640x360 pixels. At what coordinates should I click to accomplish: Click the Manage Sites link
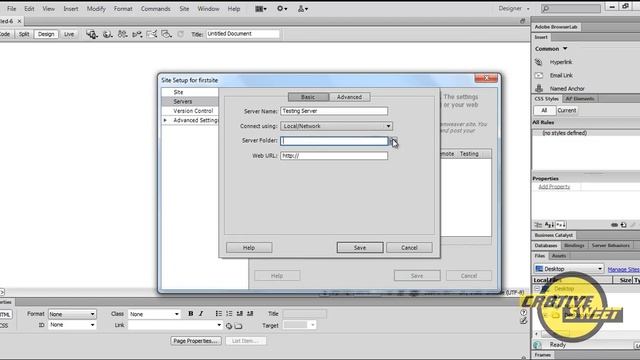tap(624, 269)
